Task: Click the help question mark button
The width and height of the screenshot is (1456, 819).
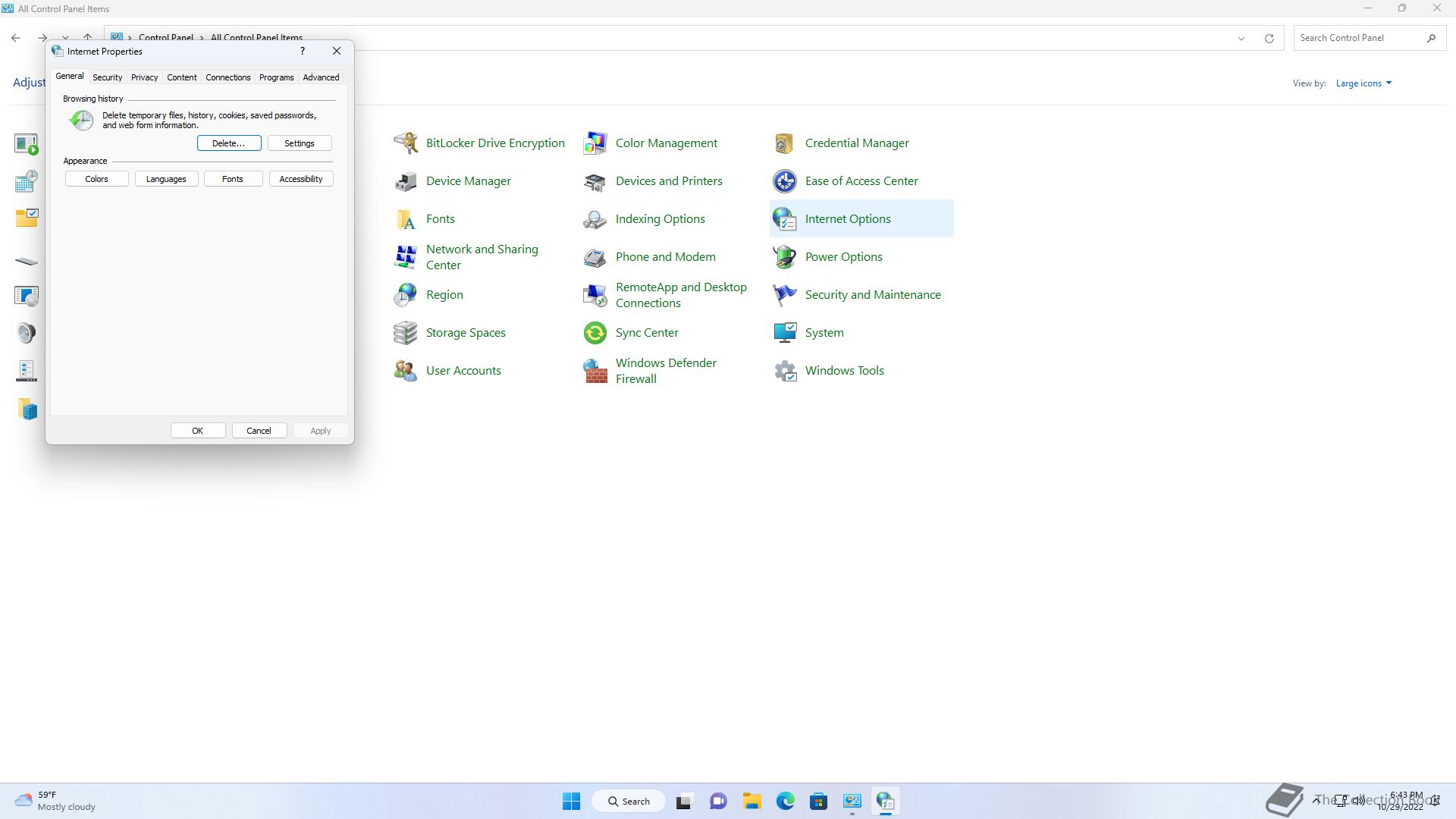Action: (x=303, y=51)
